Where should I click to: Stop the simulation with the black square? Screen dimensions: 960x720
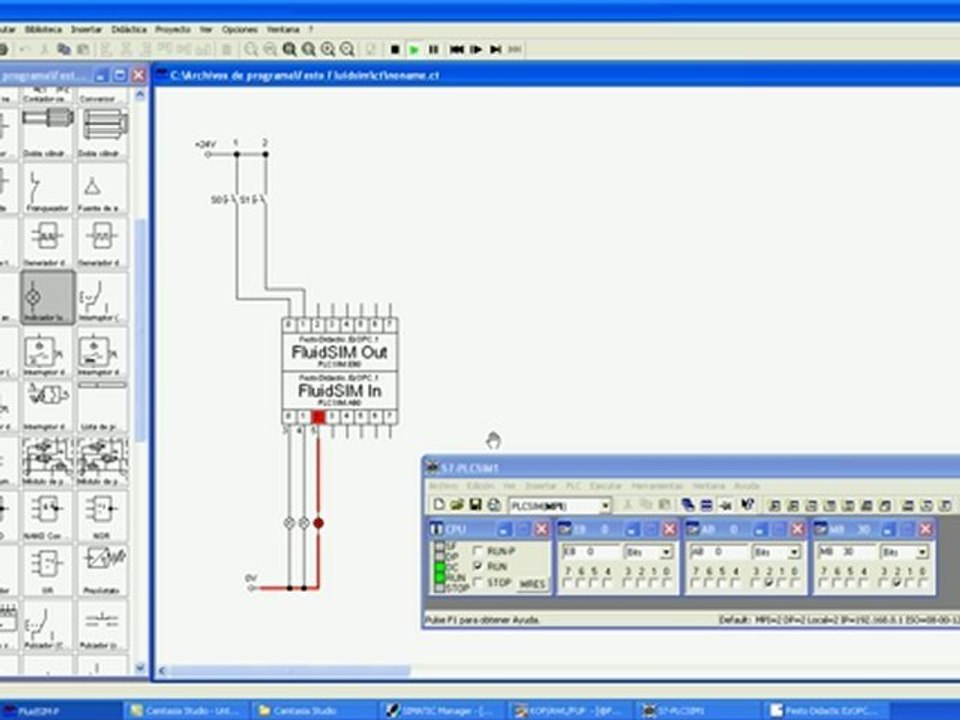click(395, 50)
